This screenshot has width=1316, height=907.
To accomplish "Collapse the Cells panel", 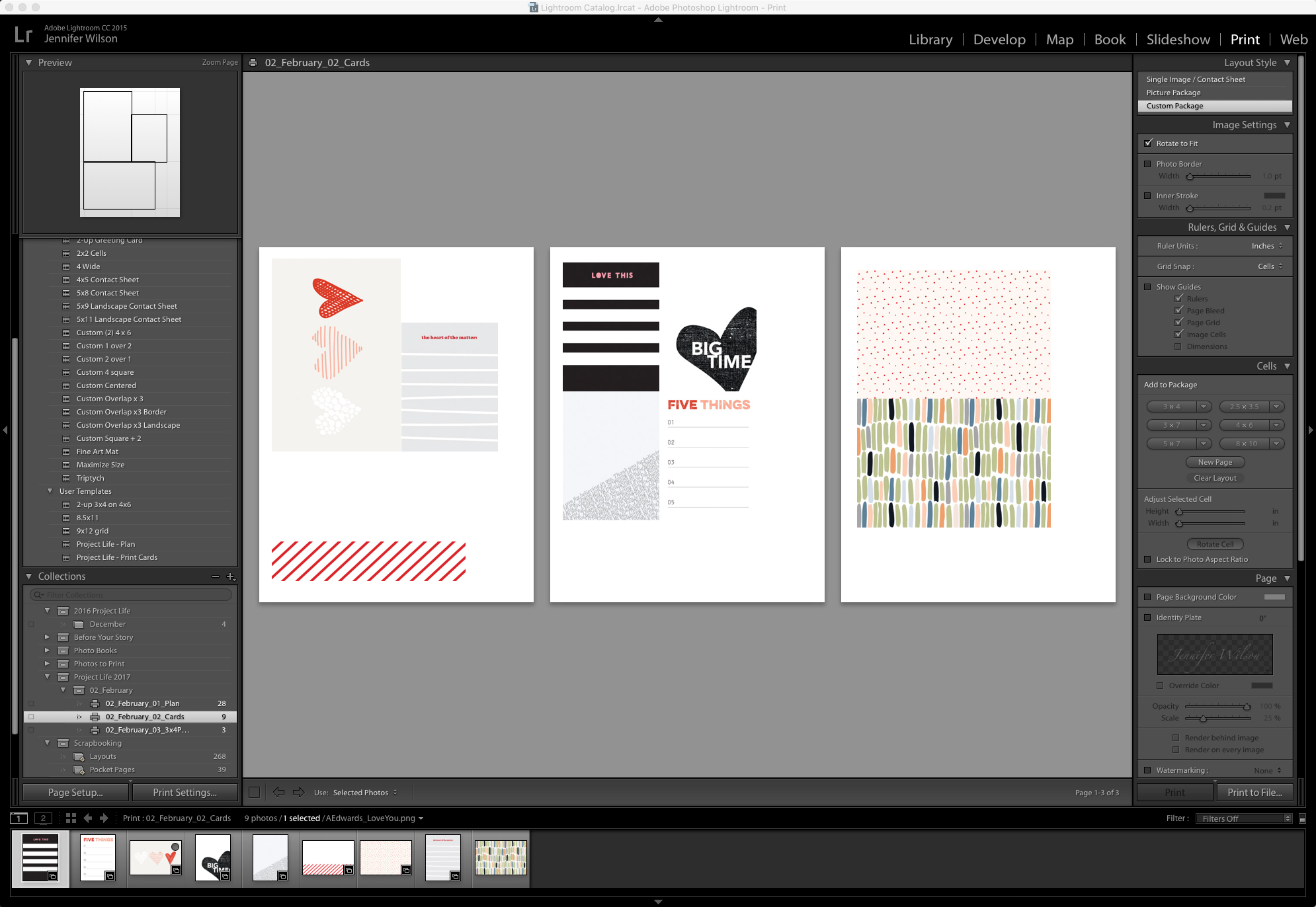I will pos(1287,366).
